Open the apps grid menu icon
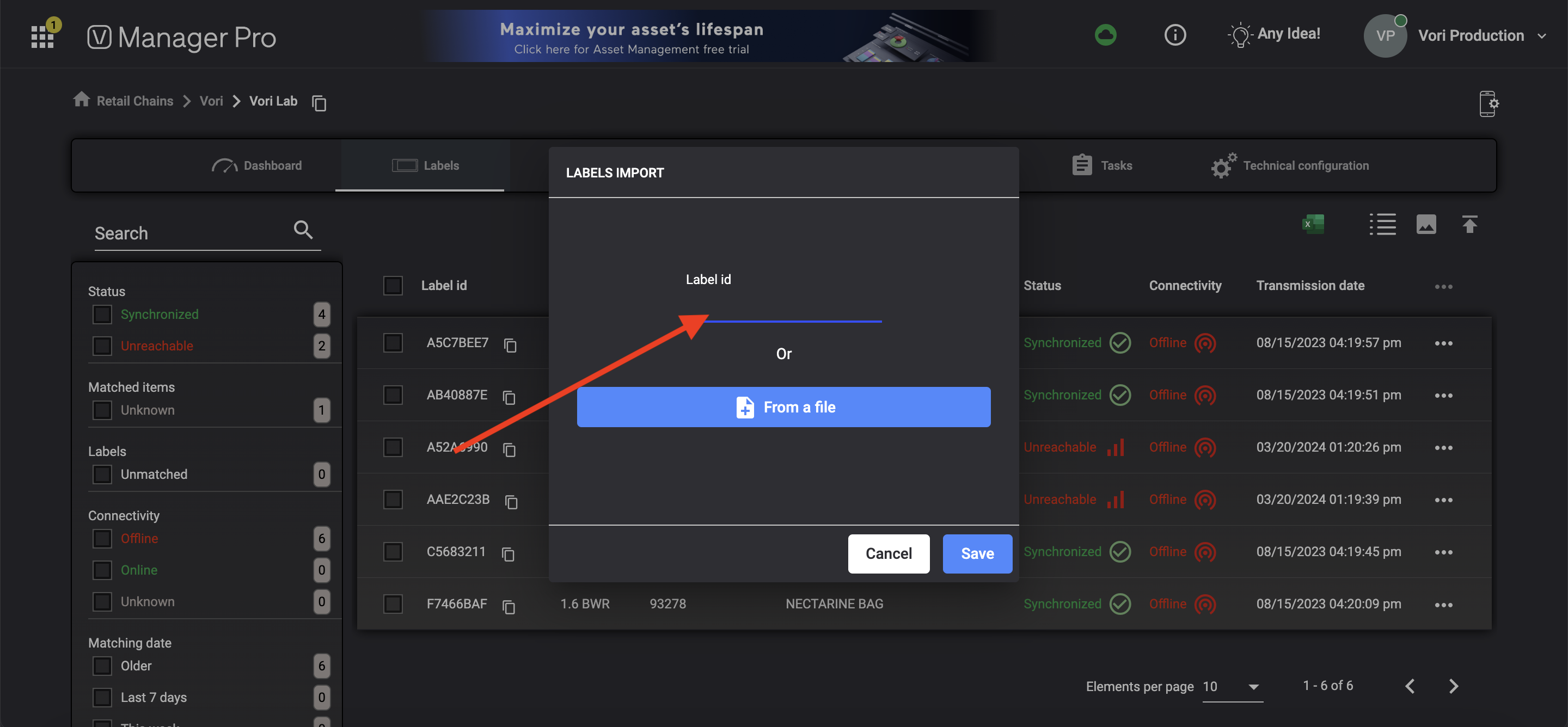The height and width of the screenshot is (727, 1568). (42, 36)
